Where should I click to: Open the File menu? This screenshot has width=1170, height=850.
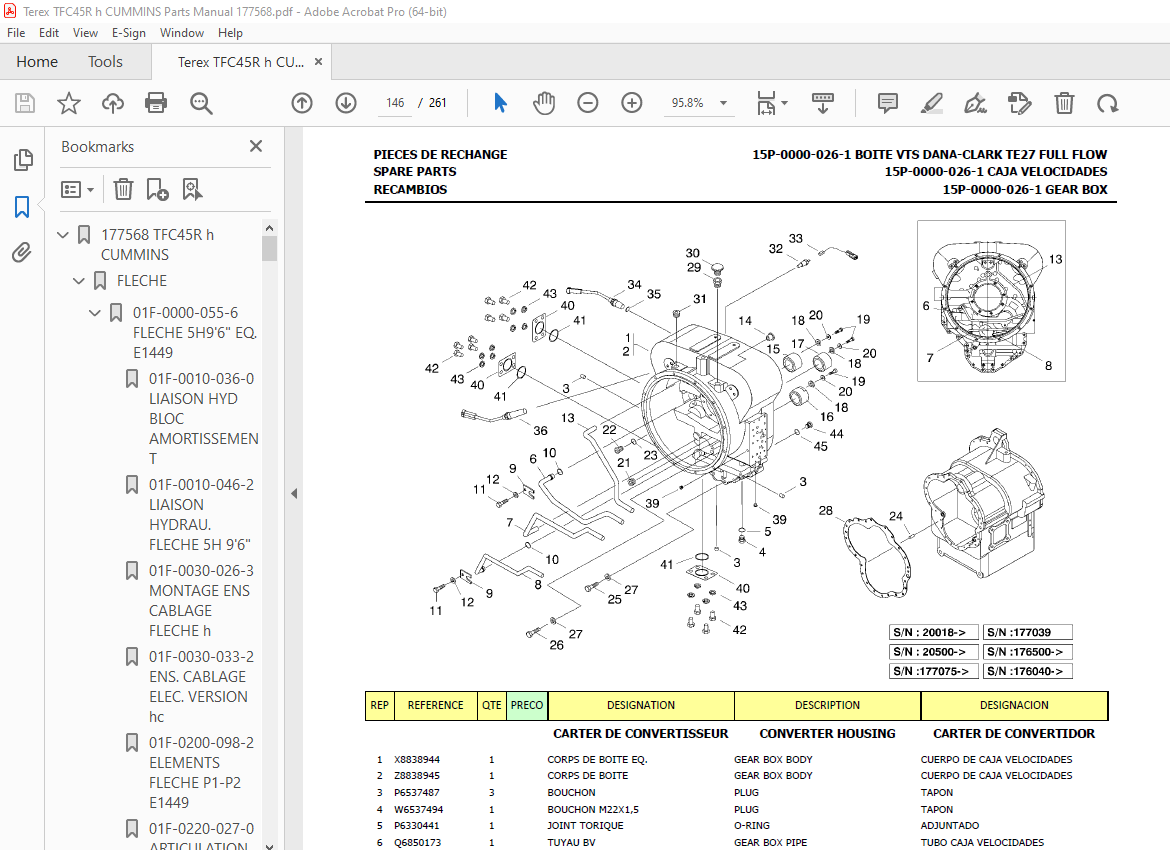tap(16, 33)
